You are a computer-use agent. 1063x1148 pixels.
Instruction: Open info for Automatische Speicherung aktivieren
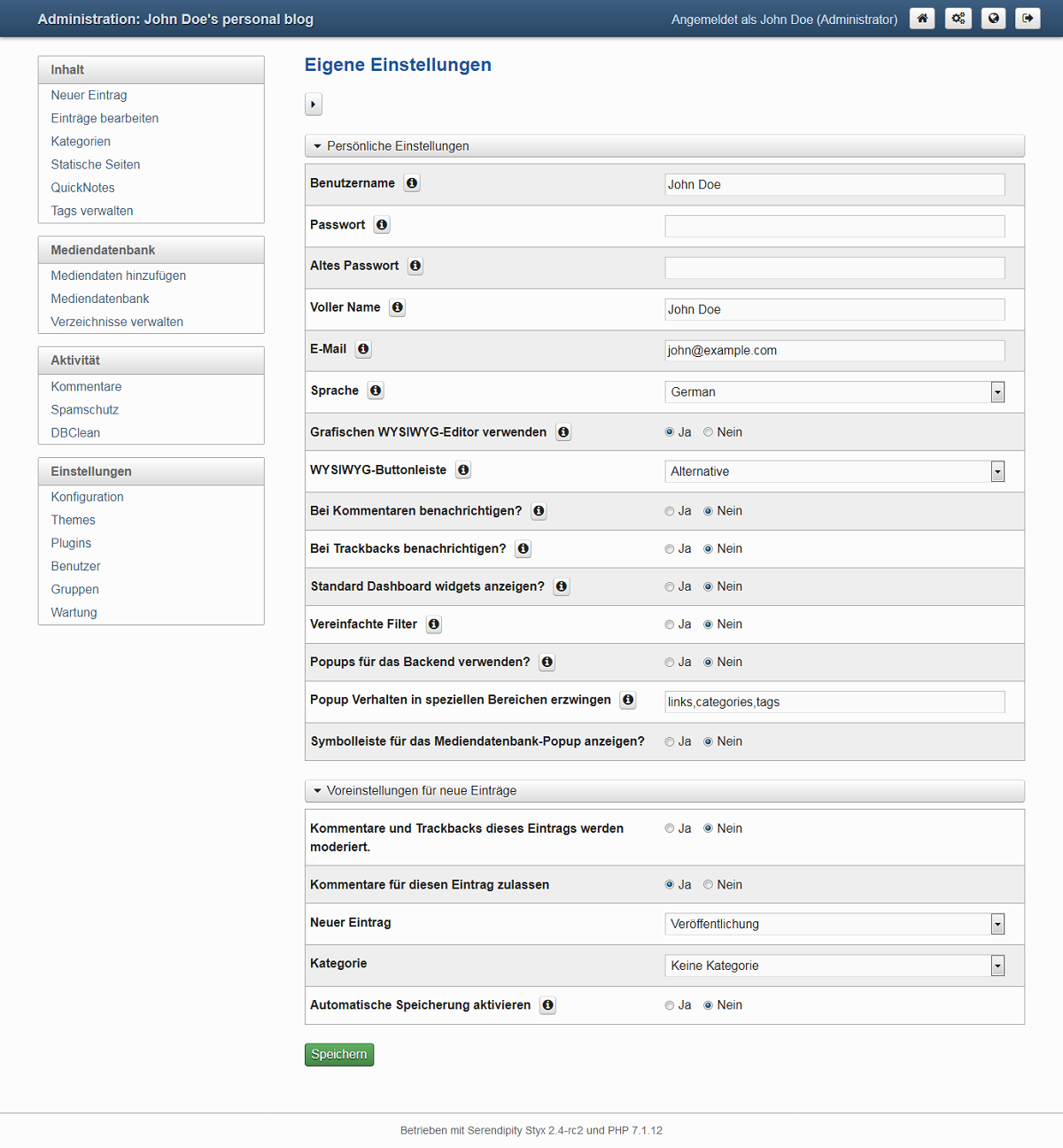[x=548, y=1005]
